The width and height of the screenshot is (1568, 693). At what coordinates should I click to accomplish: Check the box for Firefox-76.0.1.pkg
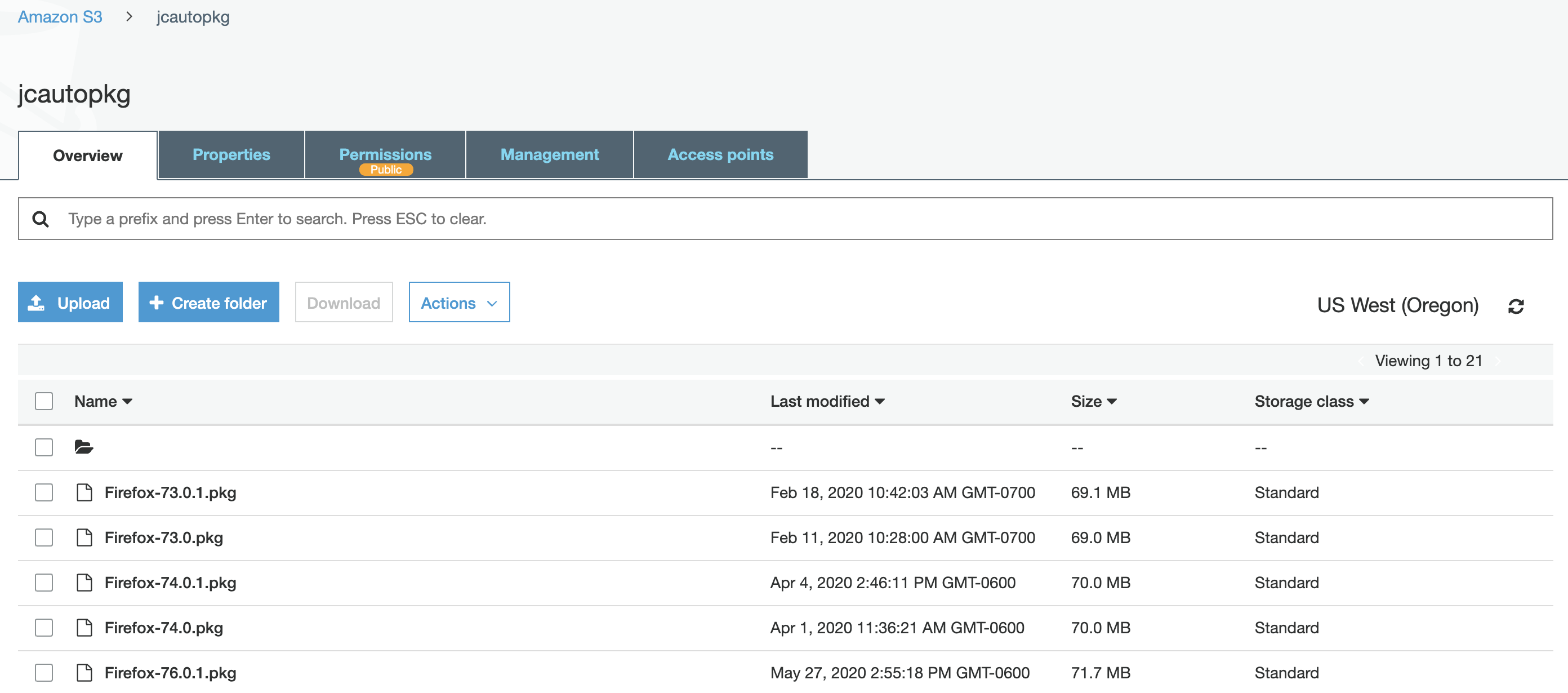[44, 672]
